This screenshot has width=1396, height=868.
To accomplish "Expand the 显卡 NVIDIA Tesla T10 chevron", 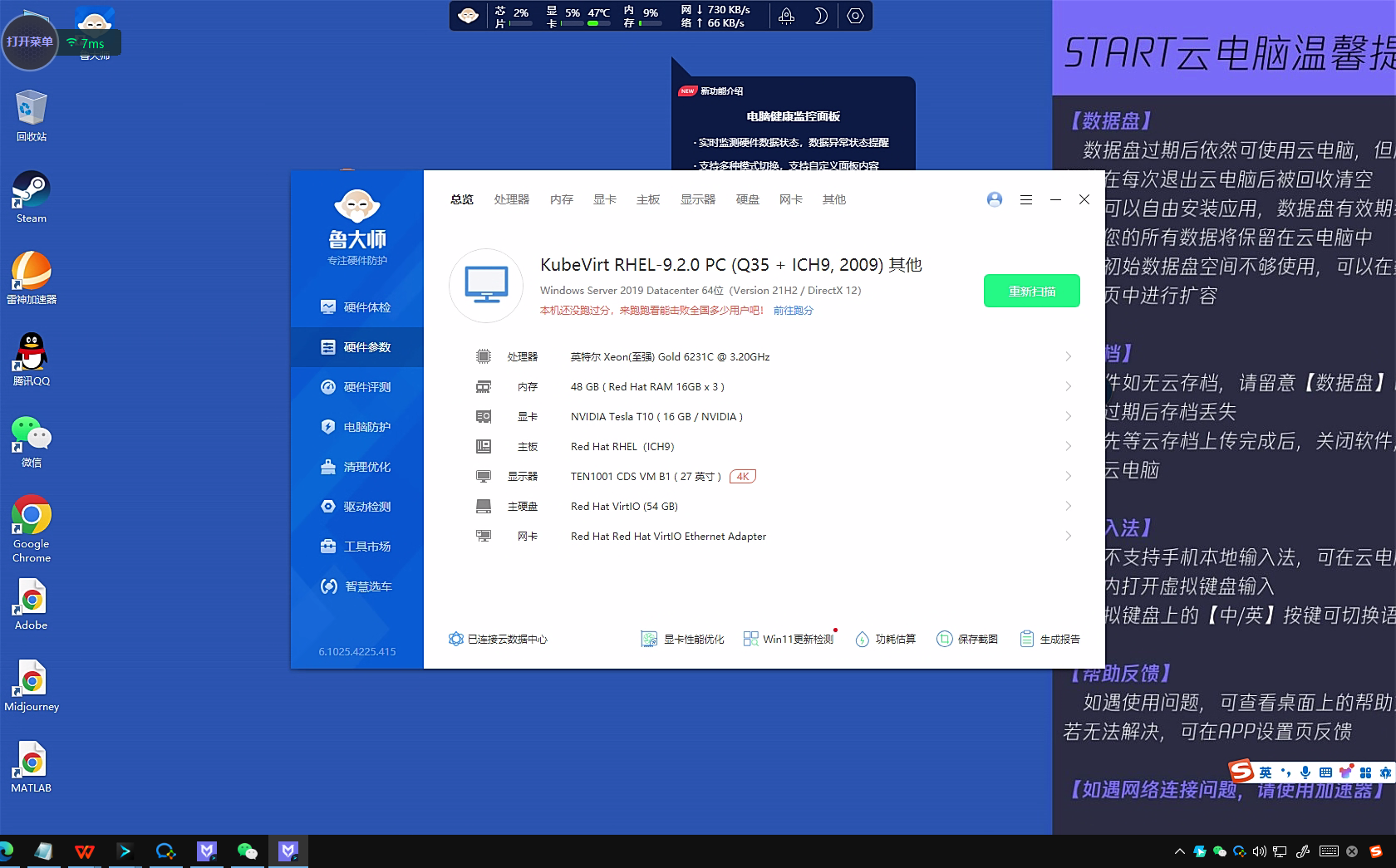I will [x=1069, y=417].
